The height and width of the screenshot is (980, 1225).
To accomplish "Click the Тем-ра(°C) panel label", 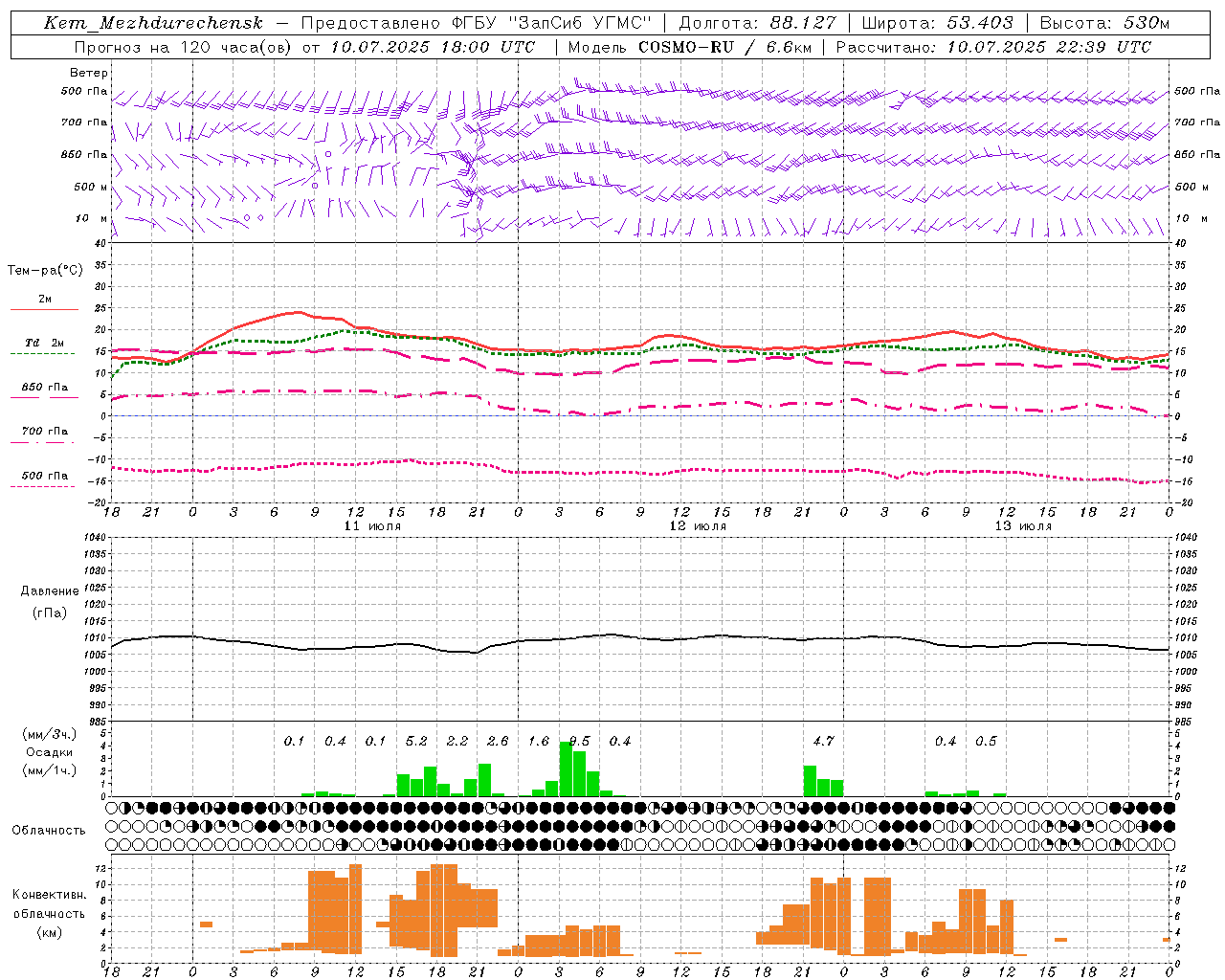I will tap(45, 271).
